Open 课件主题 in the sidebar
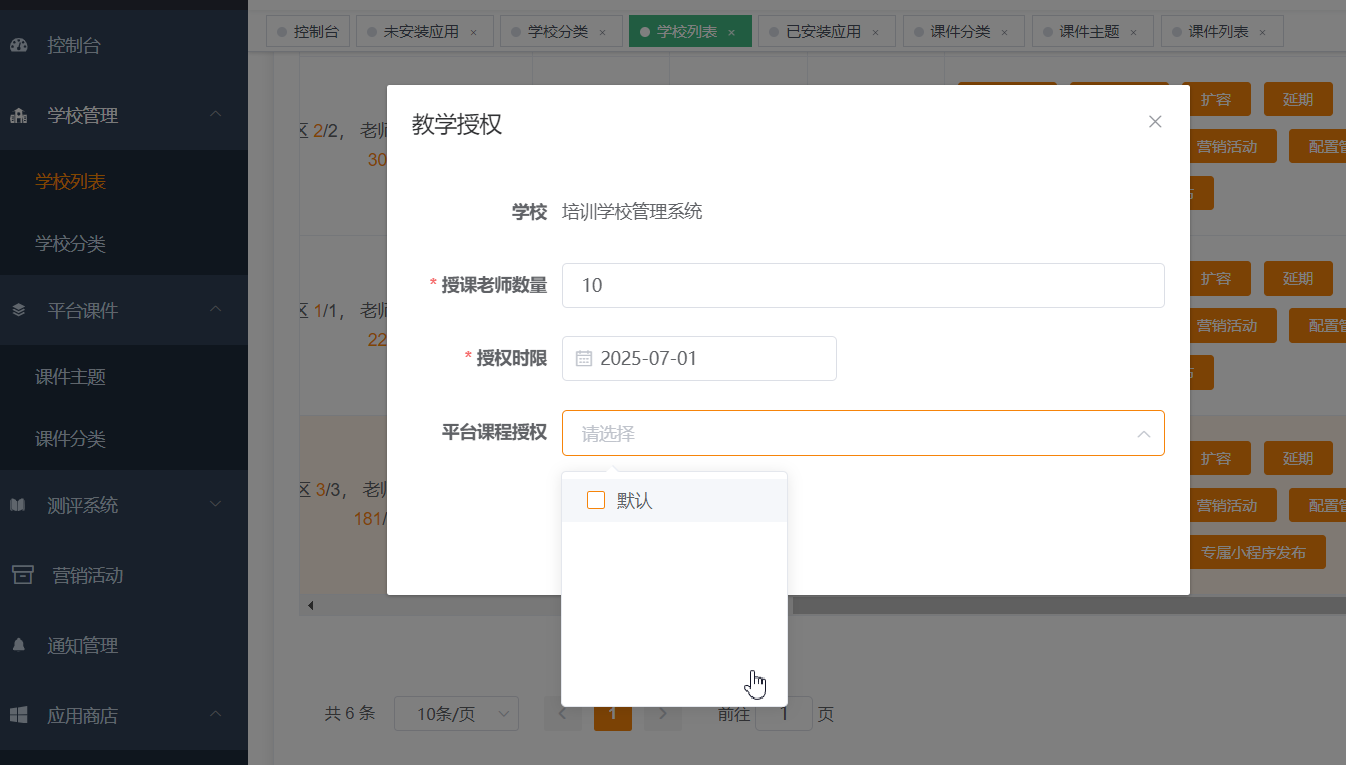Screen dimensions: 1346x765 point(70,376)
